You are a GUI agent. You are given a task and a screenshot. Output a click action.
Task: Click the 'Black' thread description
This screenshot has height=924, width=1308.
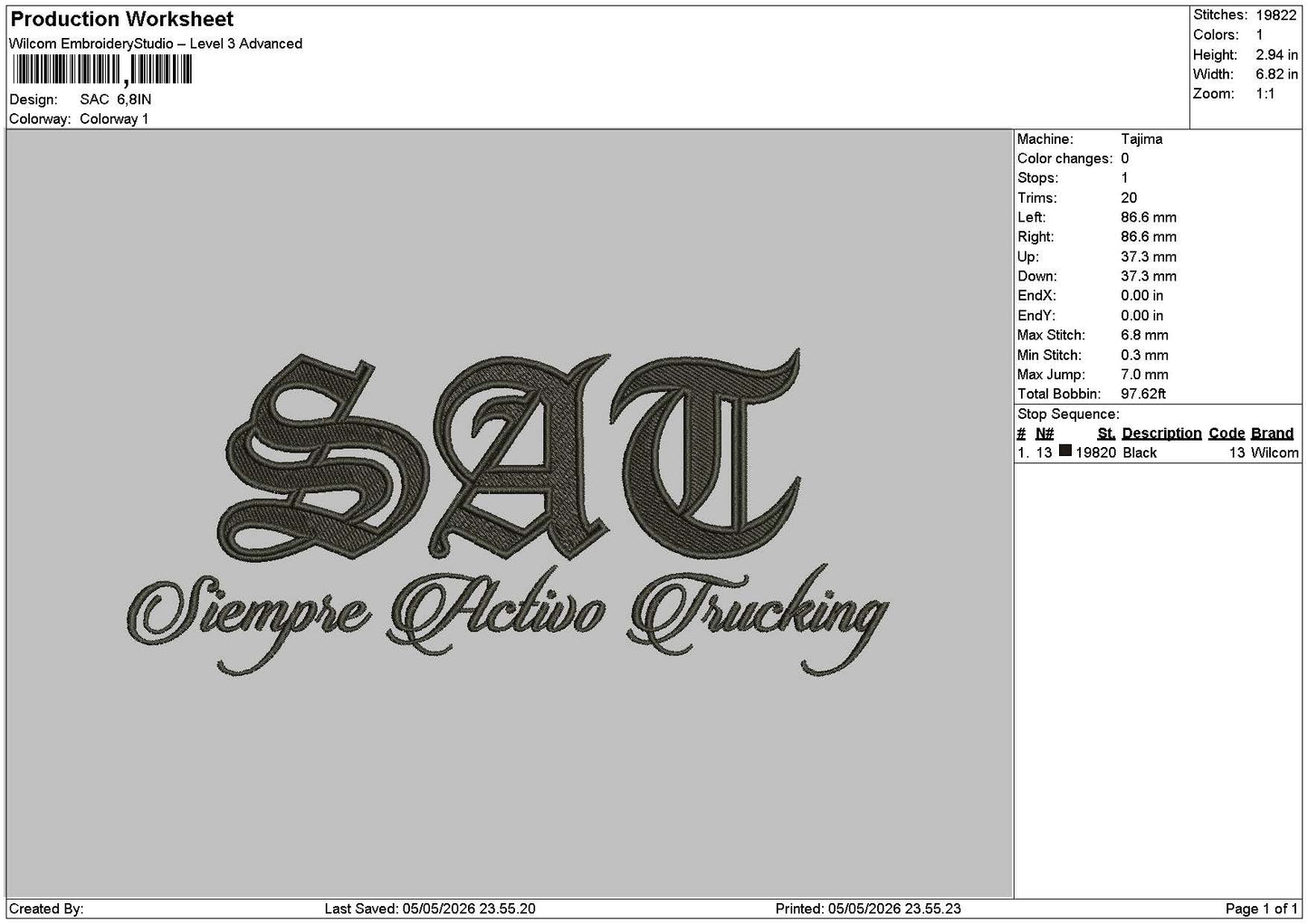(x=1140, y=453)
